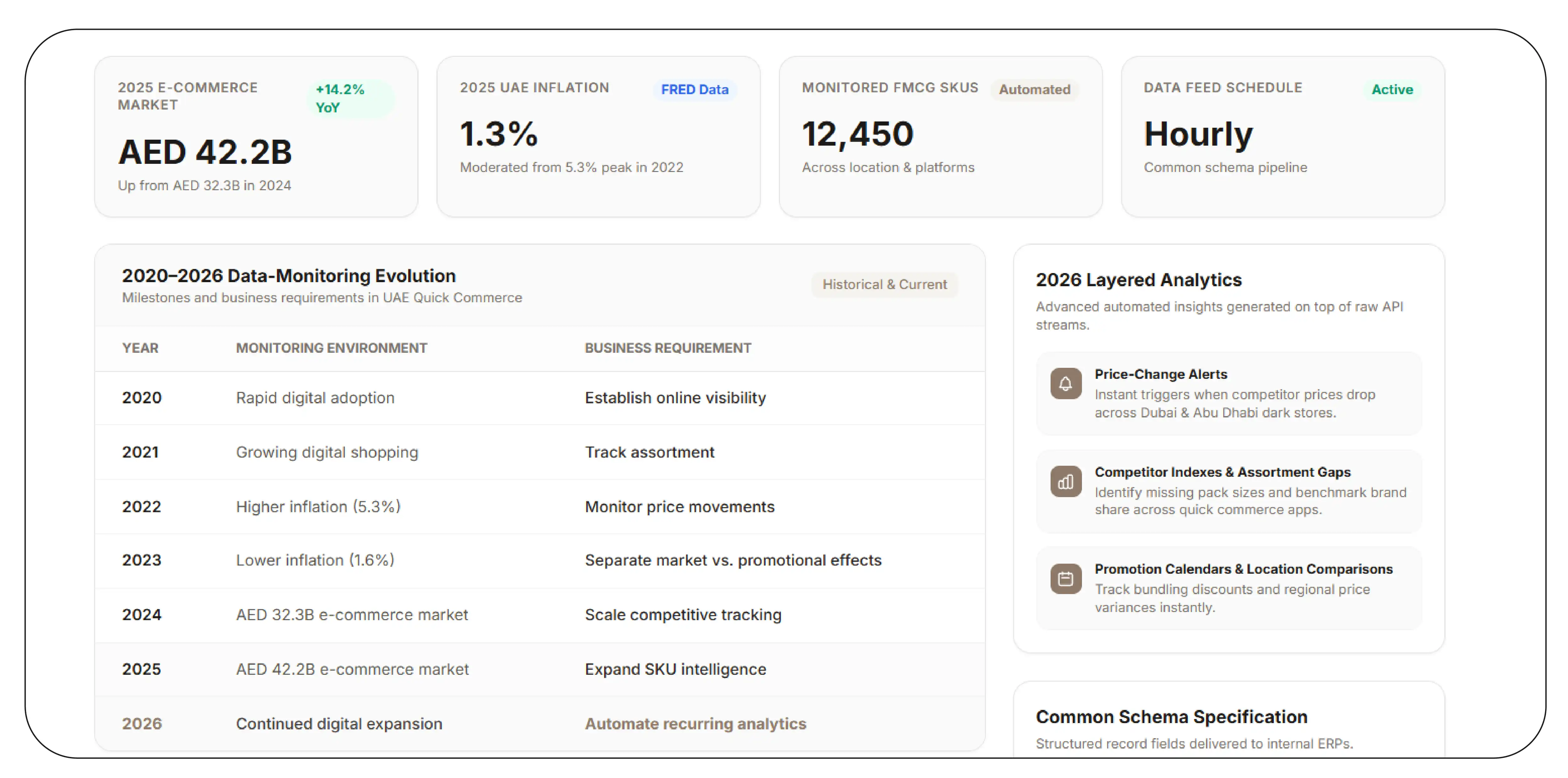Click the Common Schema Specification heading
1568x778 pixels.
pyautogui.click(x=1171, y=717)
